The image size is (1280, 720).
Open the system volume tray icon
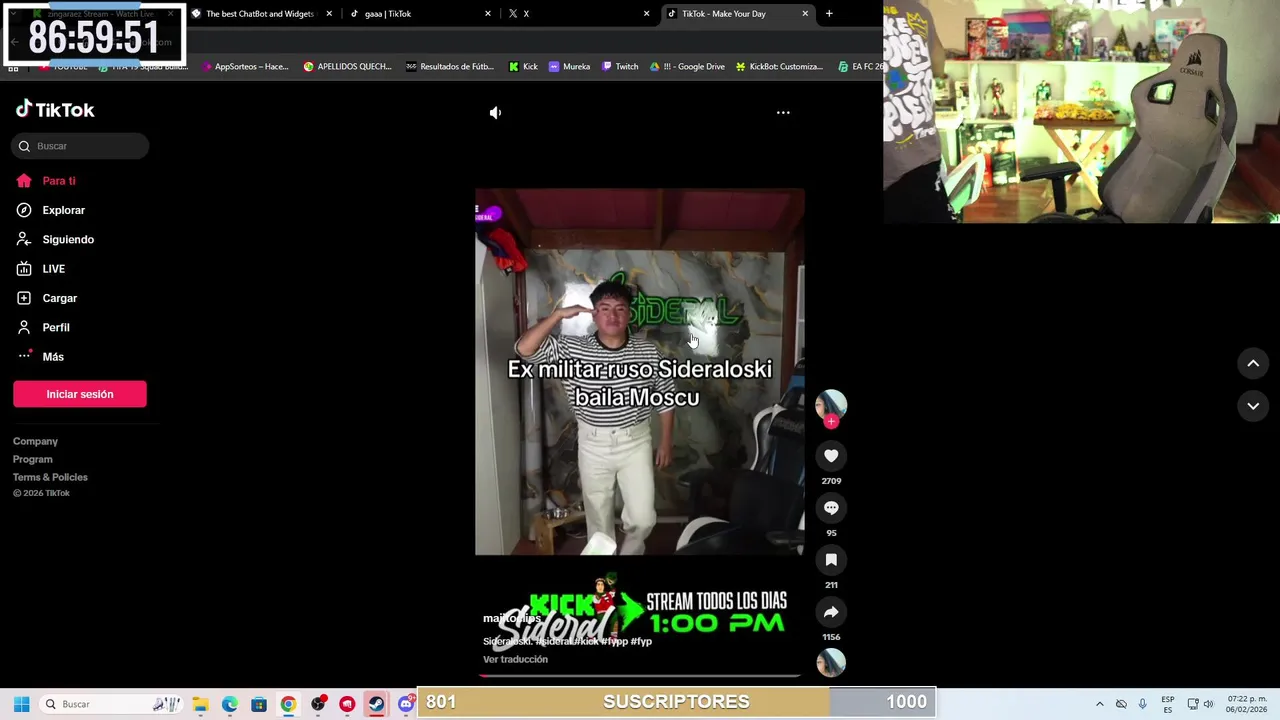[1209, 704]
